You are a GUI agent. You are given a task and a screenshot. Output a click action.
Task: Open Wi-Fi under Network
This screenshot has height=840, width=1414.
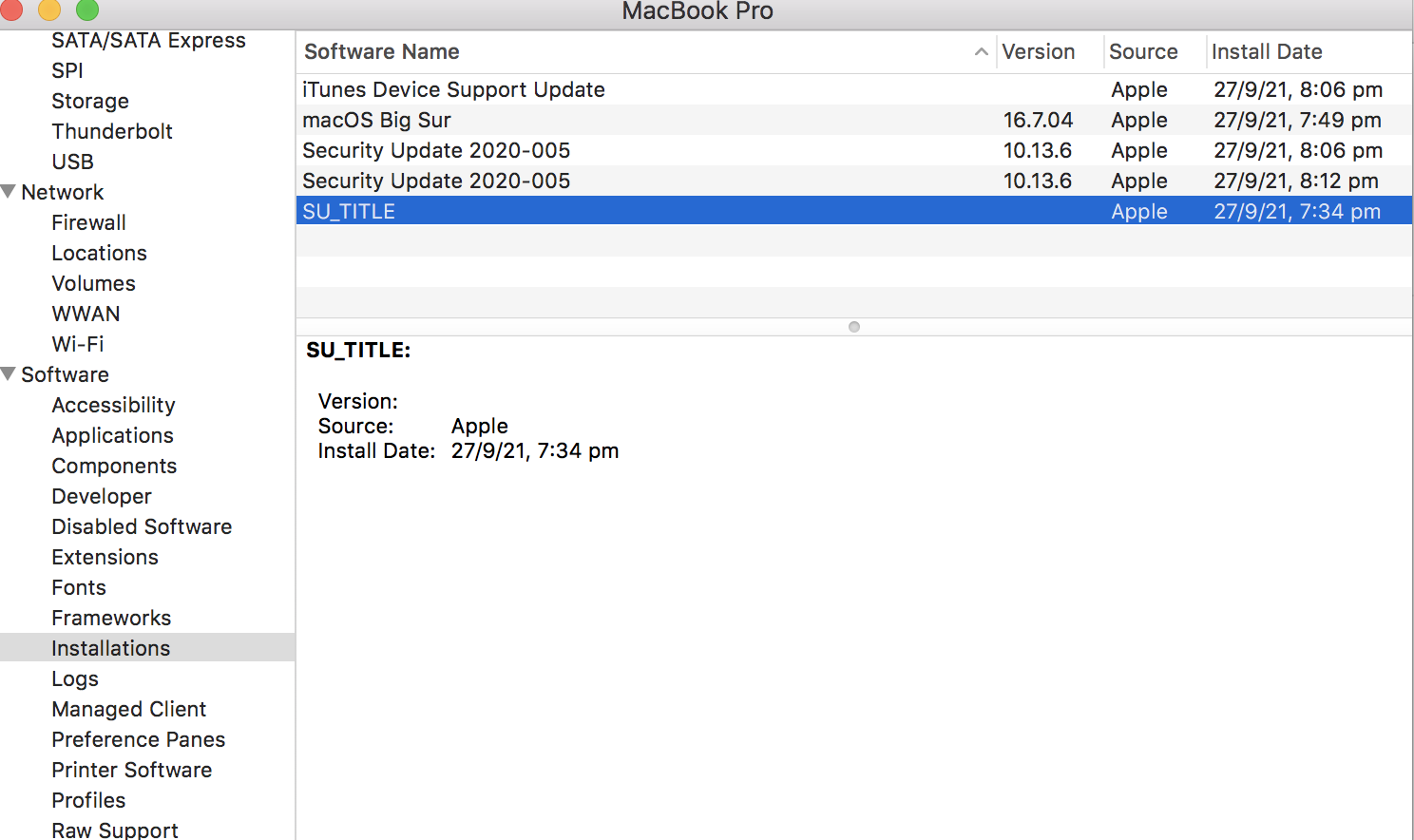(x=78, y=344)
